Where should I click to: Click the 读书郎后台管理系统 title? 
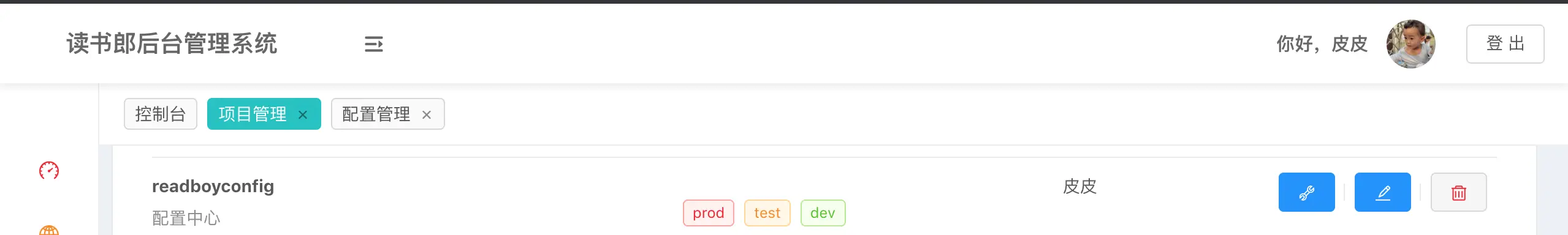pyautogui.click(x=172, y=43)
